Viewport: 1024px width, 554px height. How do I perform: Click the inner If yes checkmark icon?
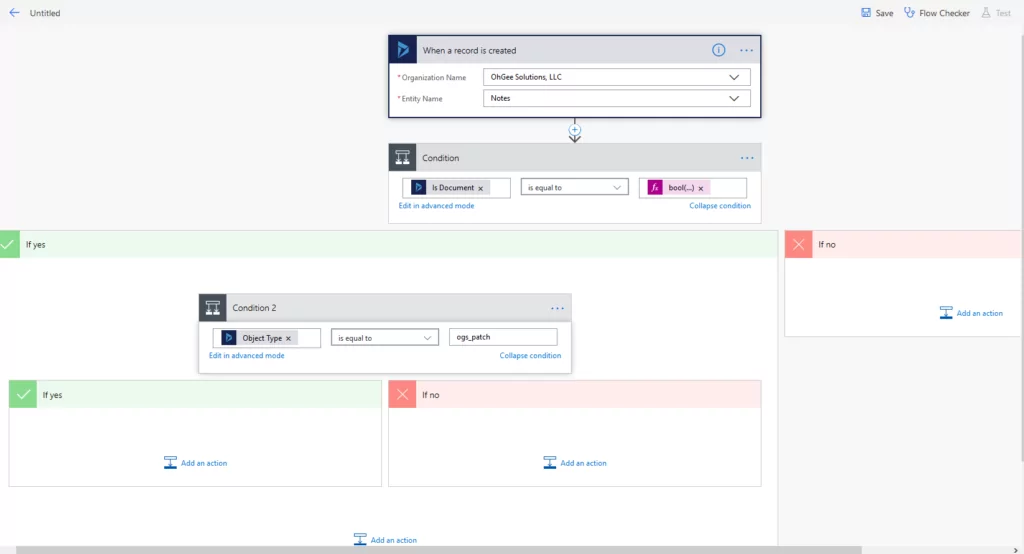[23, 395]
